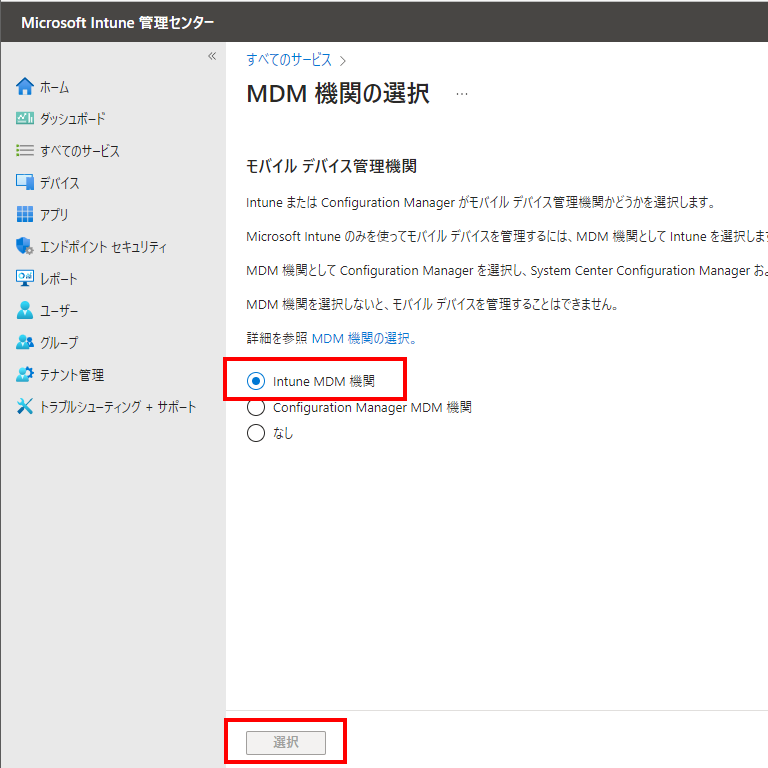The width and height of the screenshot is (768, 768).
Task: Select Intune MDM 機関 radio button
Action: coord(256,381)
